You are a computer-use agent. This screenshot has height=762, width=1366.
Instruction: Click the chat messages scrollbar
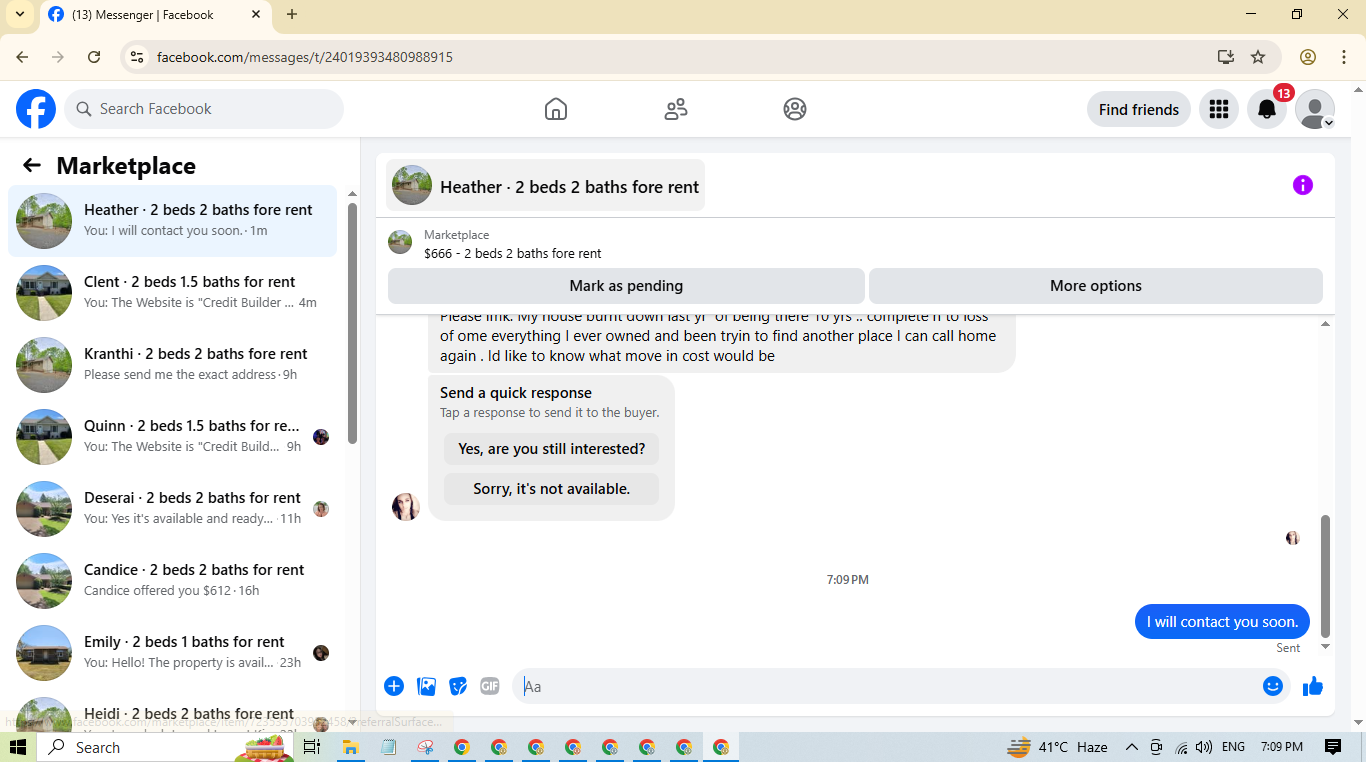[1326, 575]
